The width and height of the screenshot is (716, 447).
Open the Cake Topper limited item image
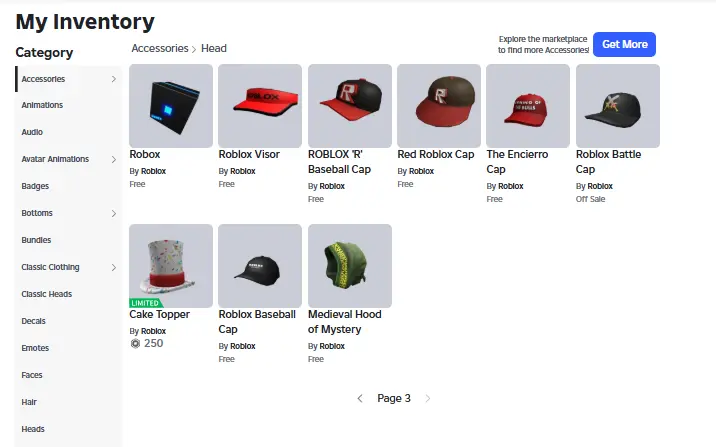[x=171, y=266]
